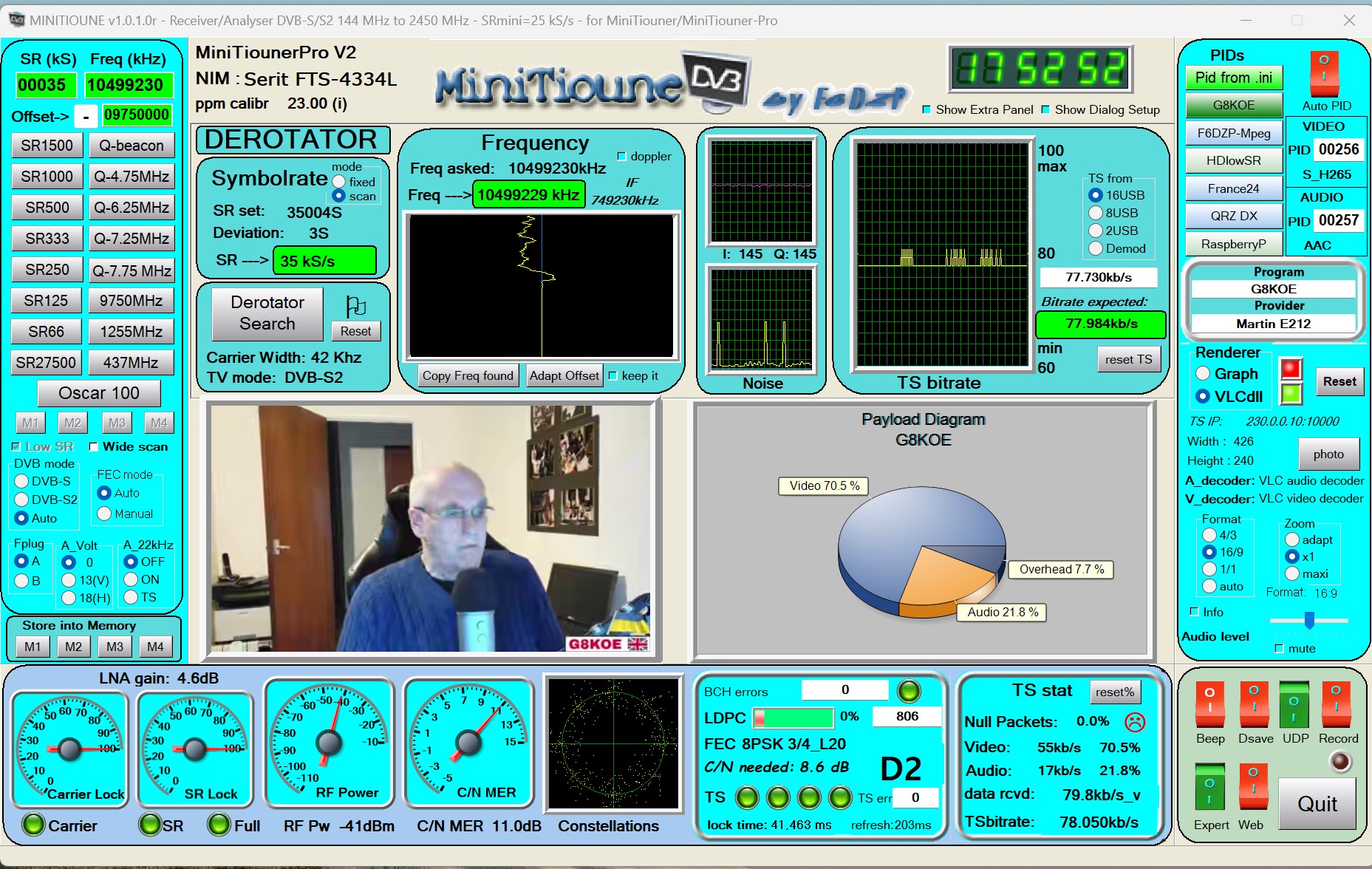Click the Derotator Search button
The width and height of the screenshot is (1372, 869).
(267, 313)
